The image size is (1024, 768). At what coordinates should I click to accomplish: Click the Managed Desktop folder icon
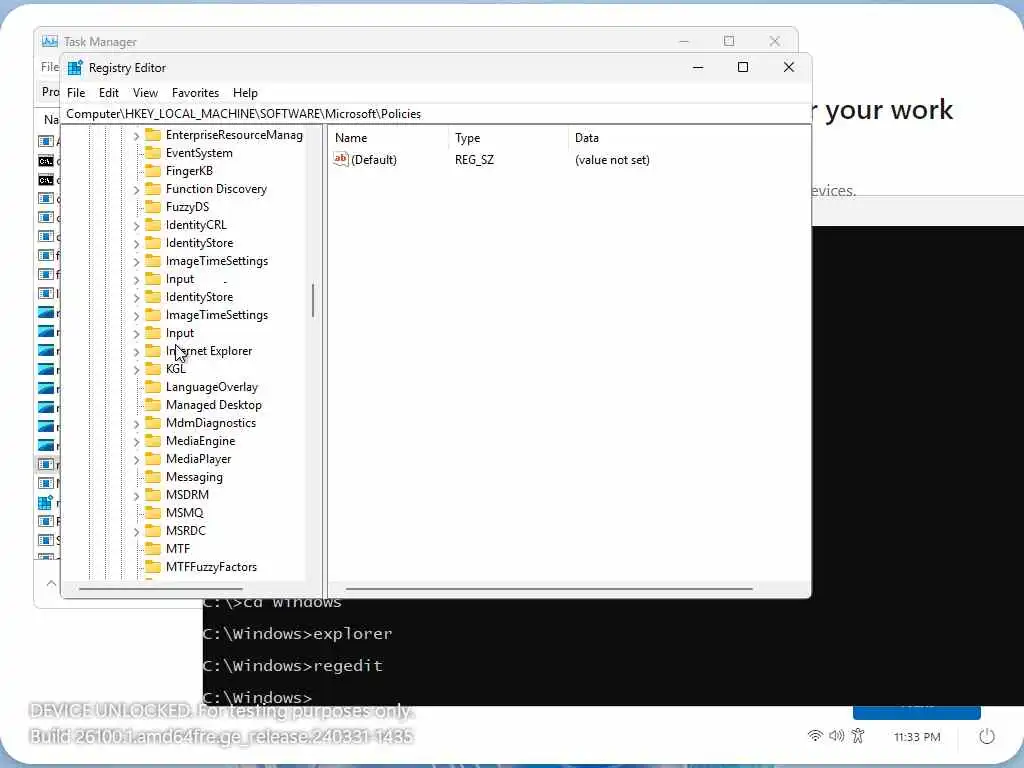[153, 405]
